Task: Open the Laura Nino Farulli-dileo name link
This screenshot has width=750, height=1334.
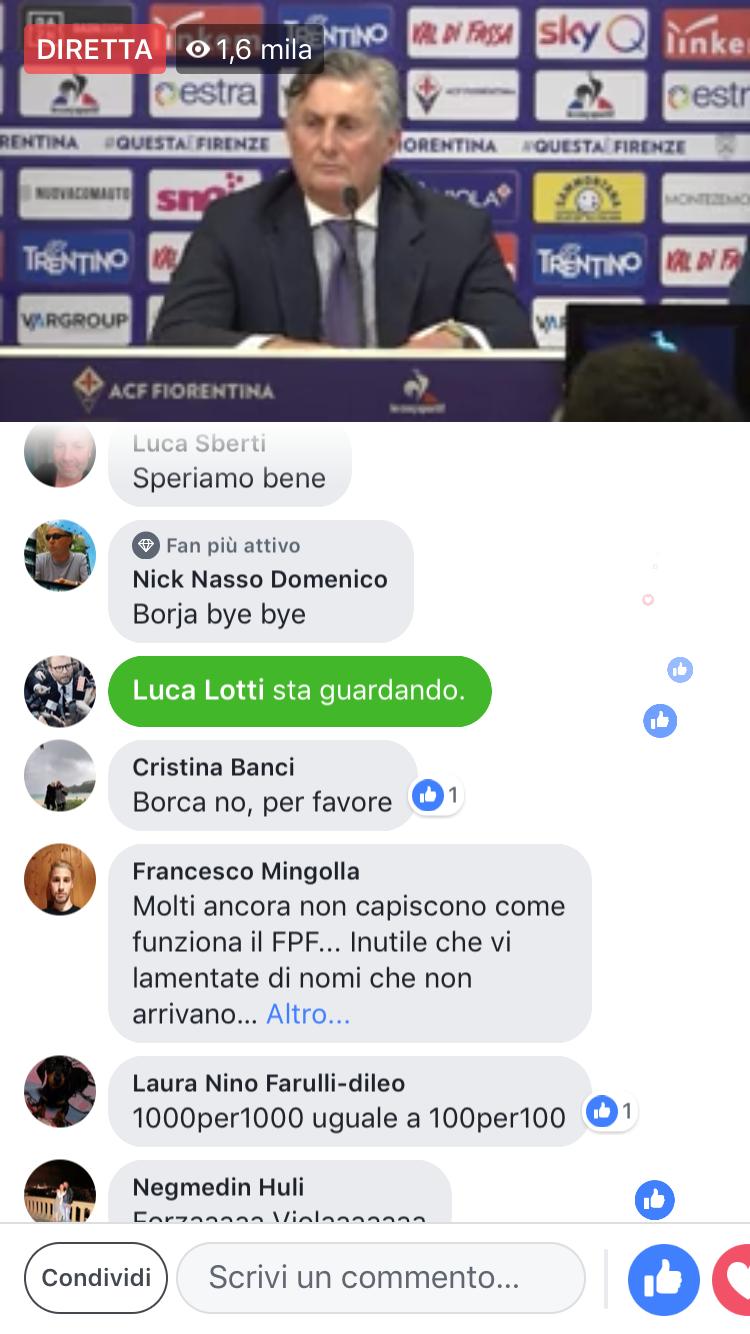Action: click(x=268, y=1083)
